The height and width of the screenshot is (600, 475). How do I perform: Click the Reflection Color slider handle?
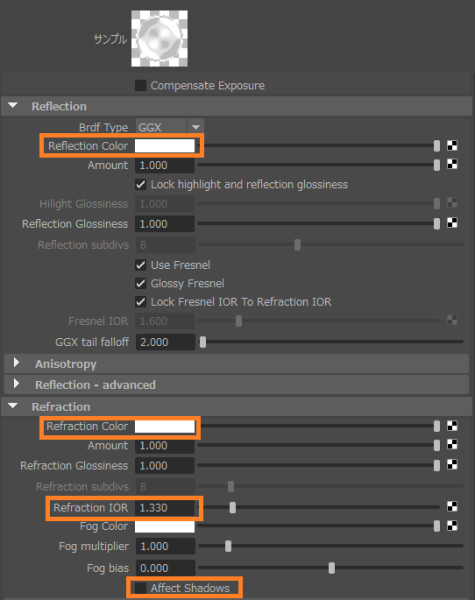(437, 146)
